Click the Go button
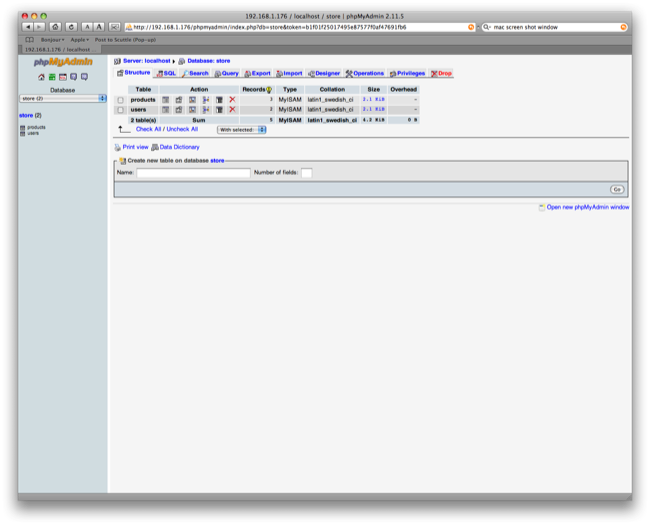The image size is (650, 525). click(617, 190)
